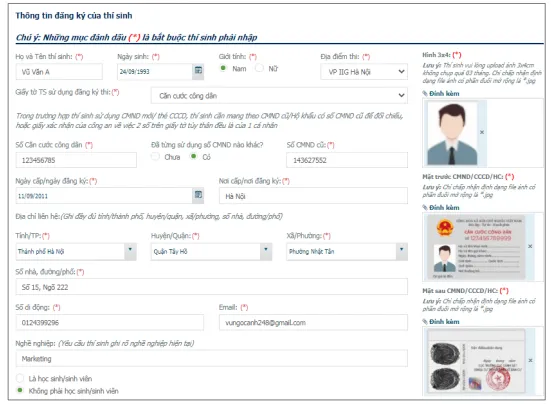Click the Đính kèm link for Mặt trước CMND
The height and width of the screenshot is (405, 551).
pyautogui.click(x=444, y=208)
